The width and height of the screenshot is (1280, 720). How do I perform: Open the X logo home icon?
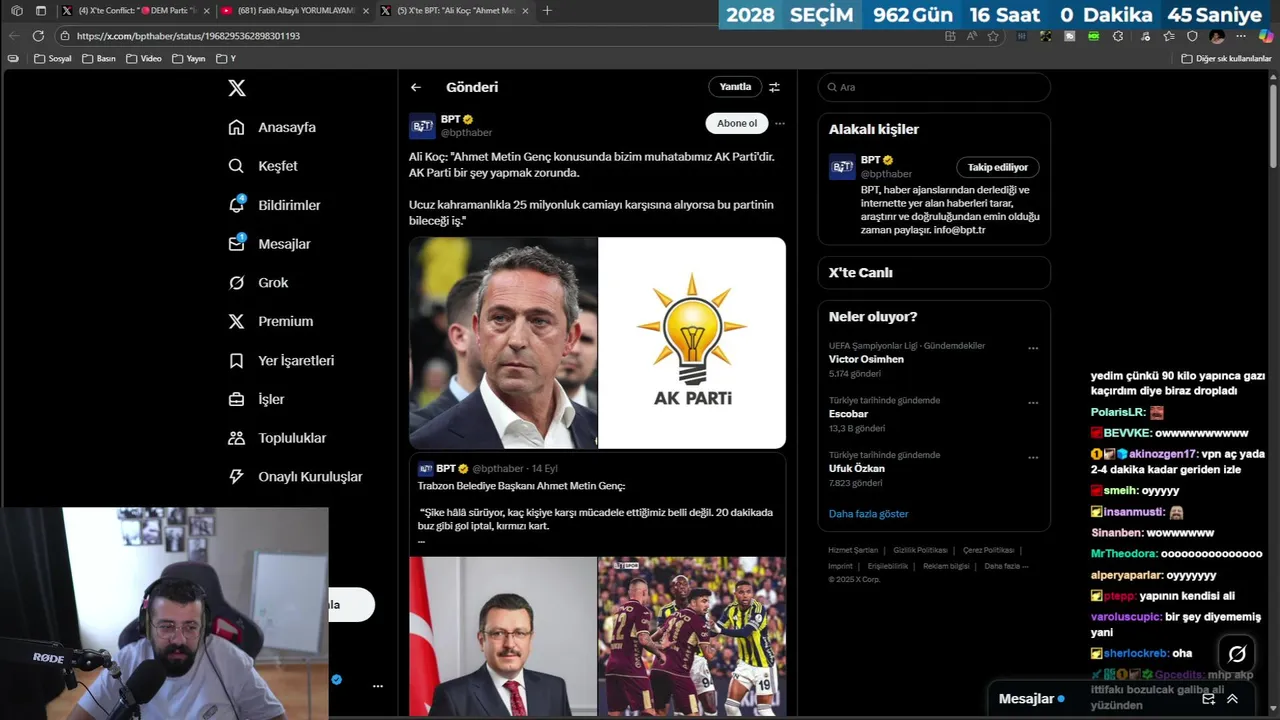(237, 88)
